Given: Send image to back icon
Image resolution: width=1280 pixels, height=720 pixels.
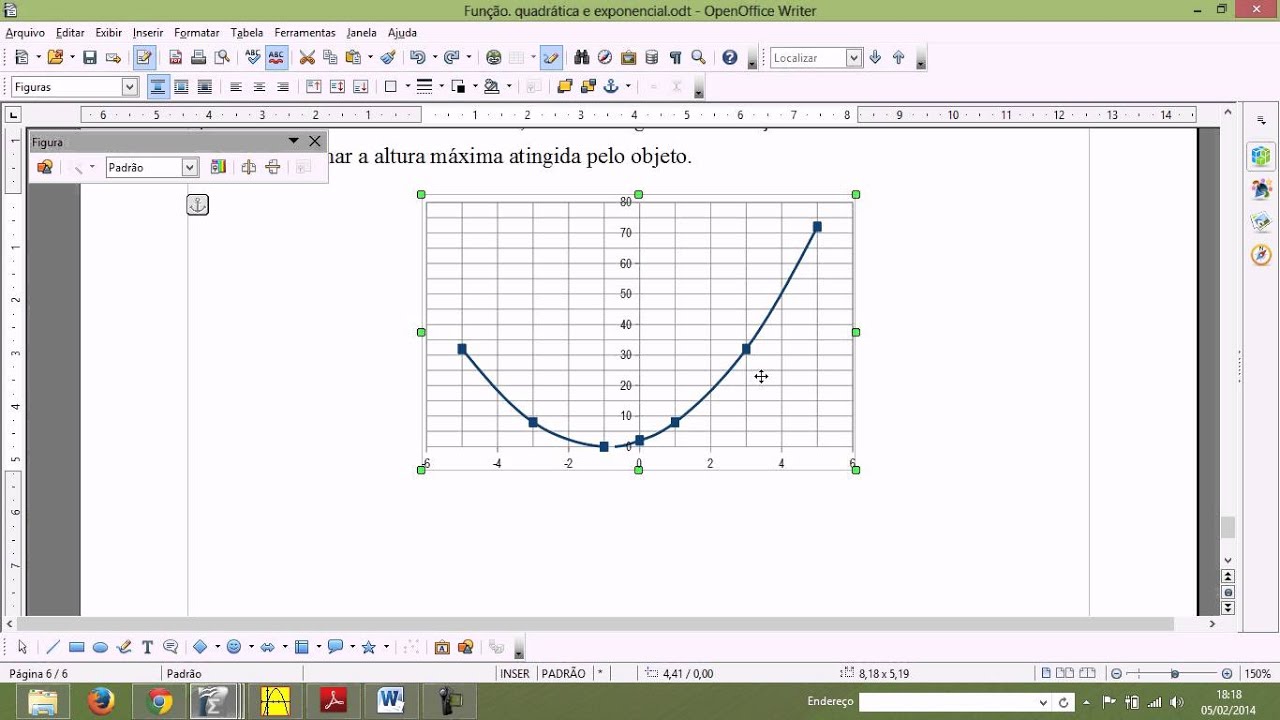Looking at the screenshot, I should [588, 87].
